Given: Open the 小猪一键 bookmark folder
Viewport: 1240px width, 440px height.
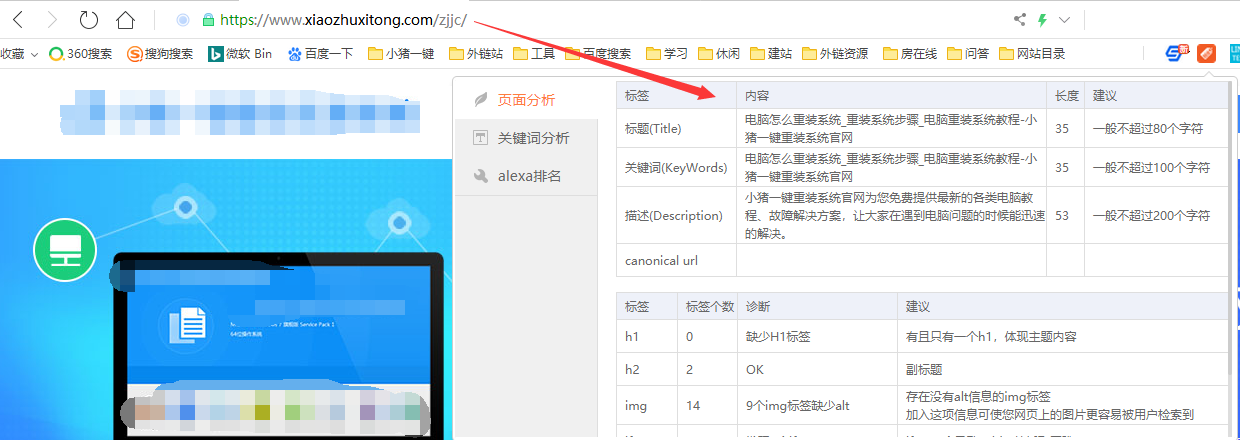Looking at the screenshot, I should (x=401, y=54).
